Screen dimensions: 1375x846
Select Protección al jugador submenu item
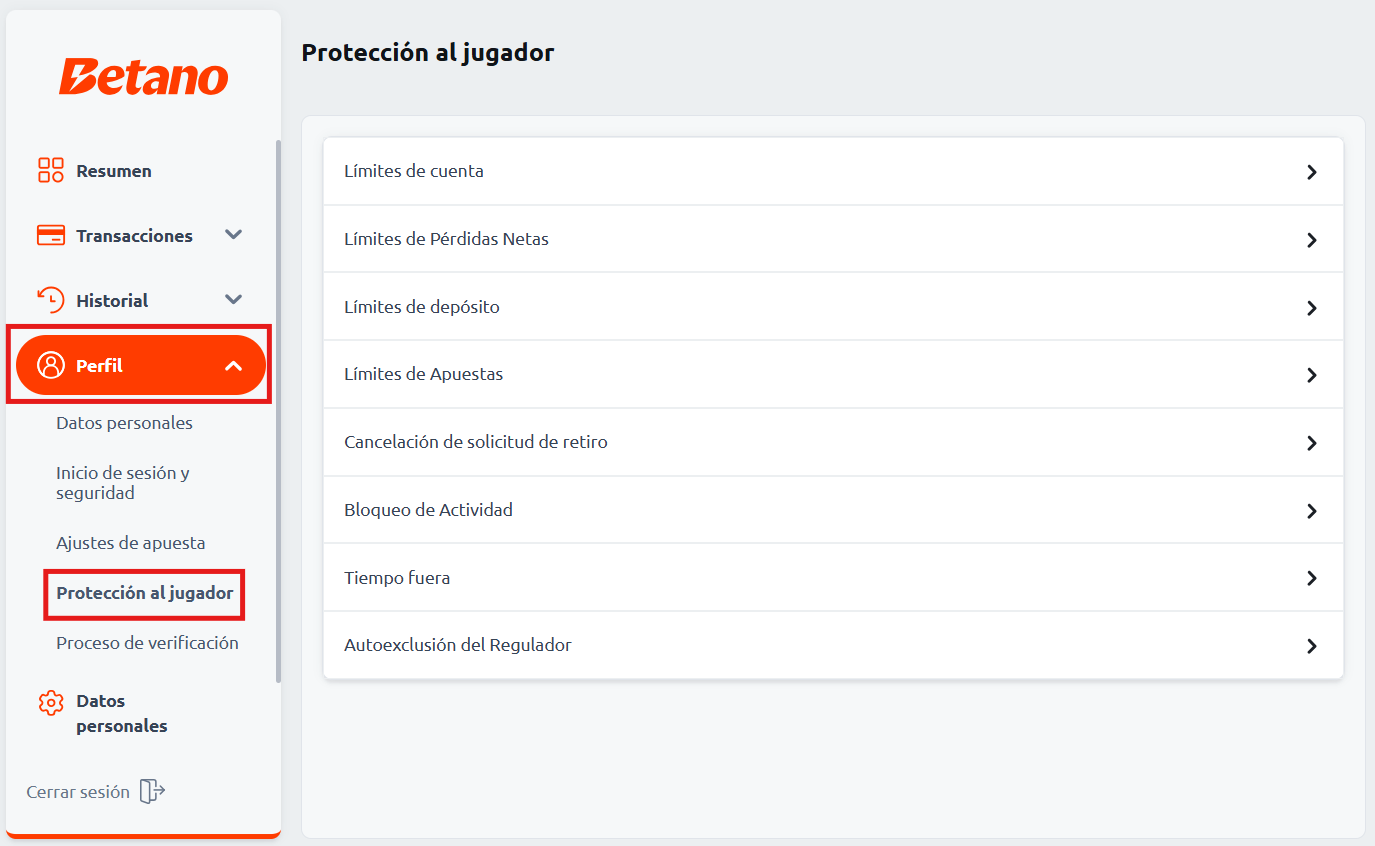coord(145,593)
